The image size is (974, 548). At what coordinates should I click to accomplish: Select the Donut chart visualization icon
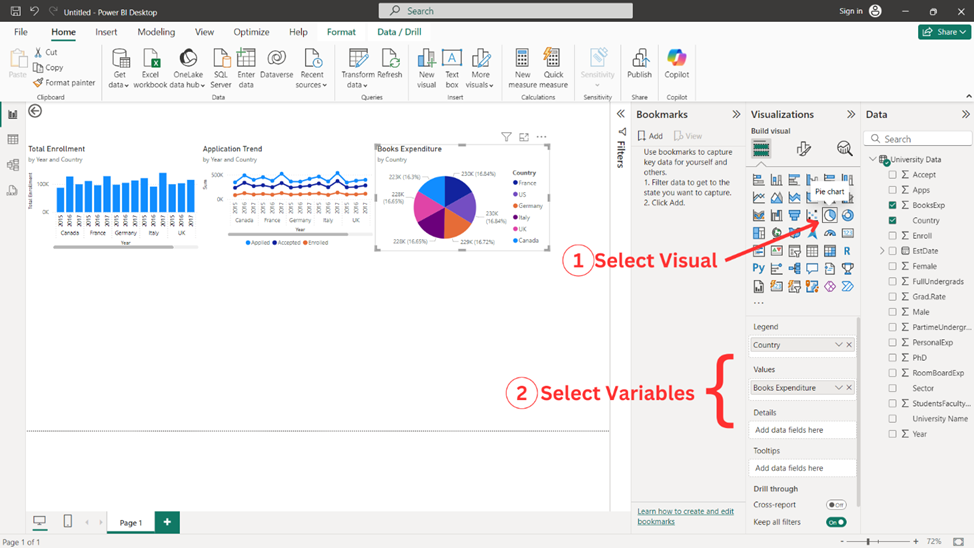point(847,216)
